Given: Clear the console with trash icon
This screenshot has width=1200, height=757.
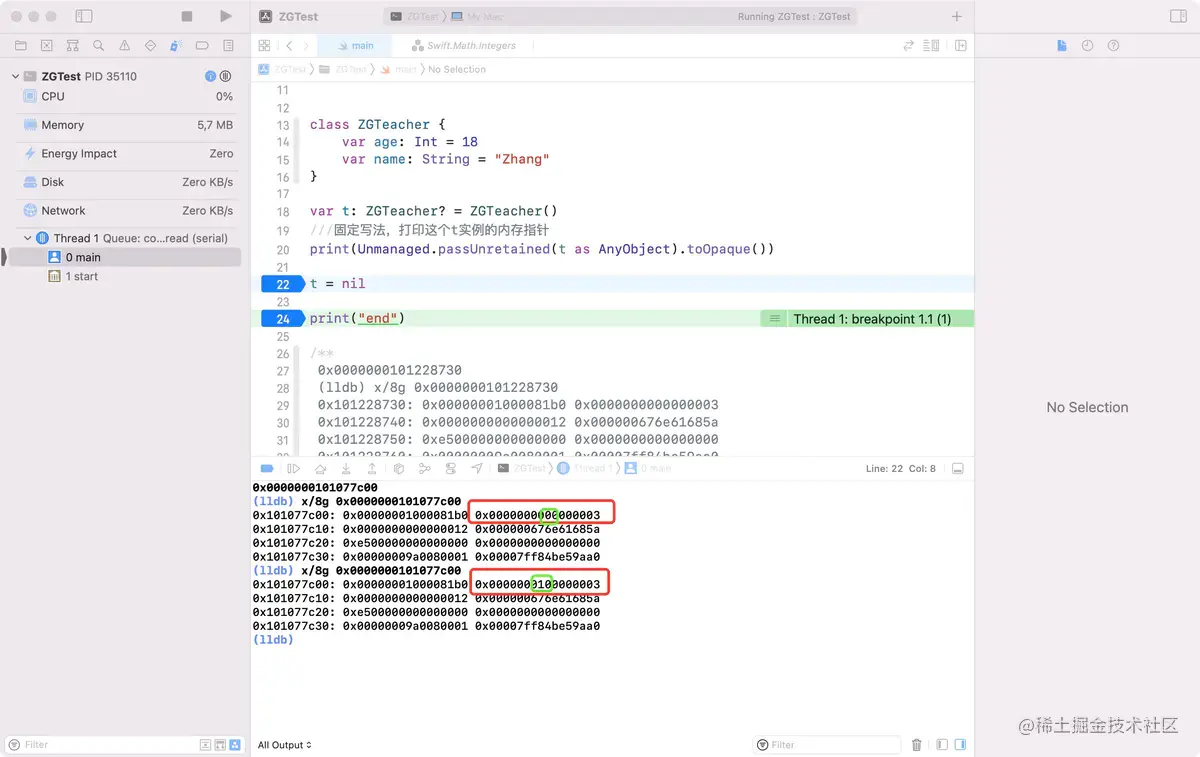Looking at the screenshot, I should pyautogui.click(x=917, y=745).
